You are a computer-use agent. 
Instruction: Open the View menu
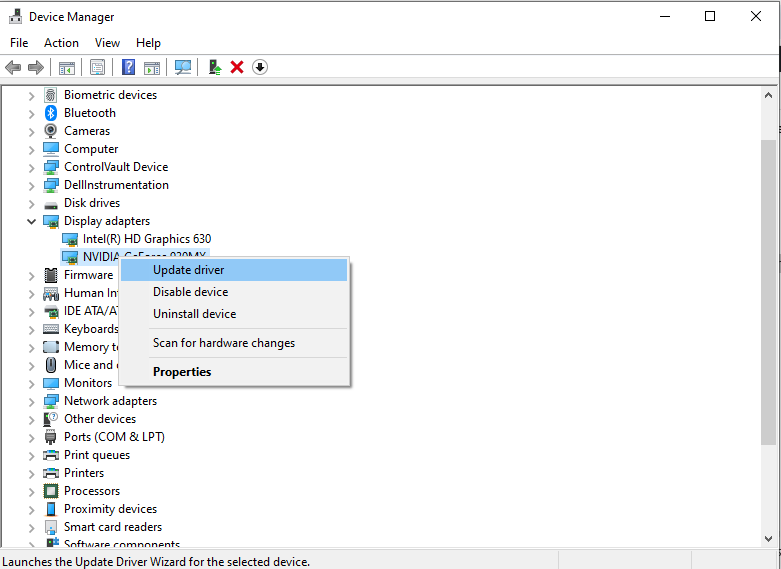[107, 43]
